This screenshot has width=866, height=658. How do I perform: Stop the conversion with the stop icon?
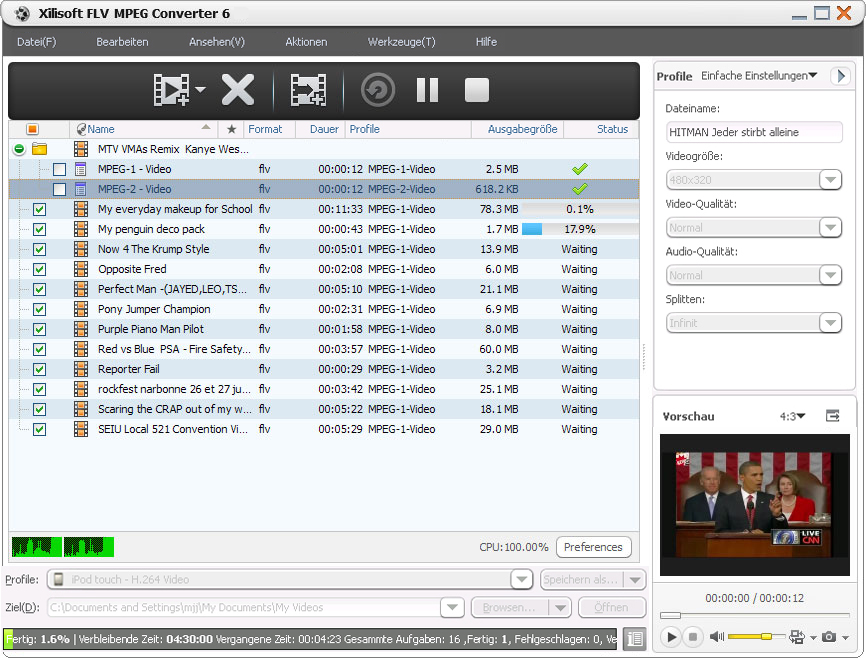[477, 90]
